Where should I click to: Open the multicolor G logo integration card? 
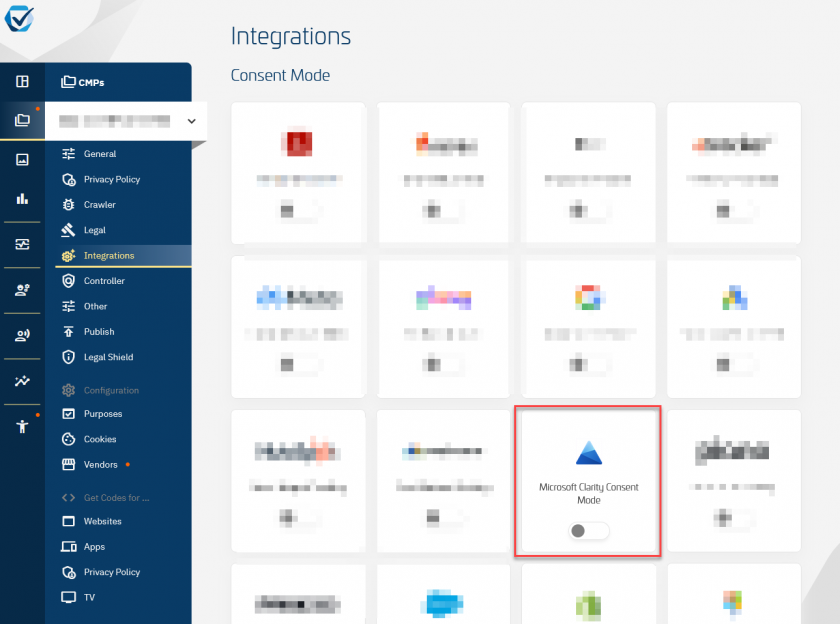[589, 327]
